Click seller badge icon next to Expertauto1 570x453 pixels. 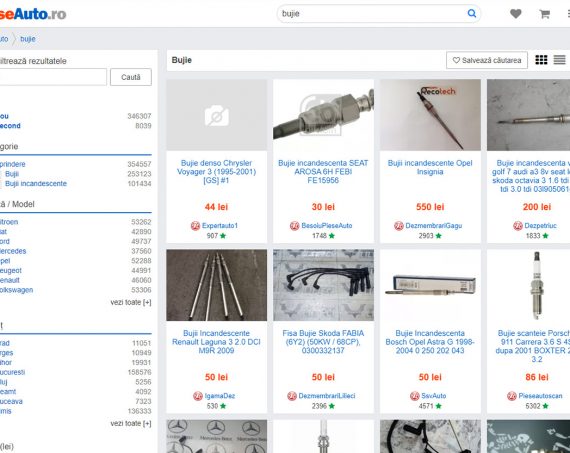[196, 226]
